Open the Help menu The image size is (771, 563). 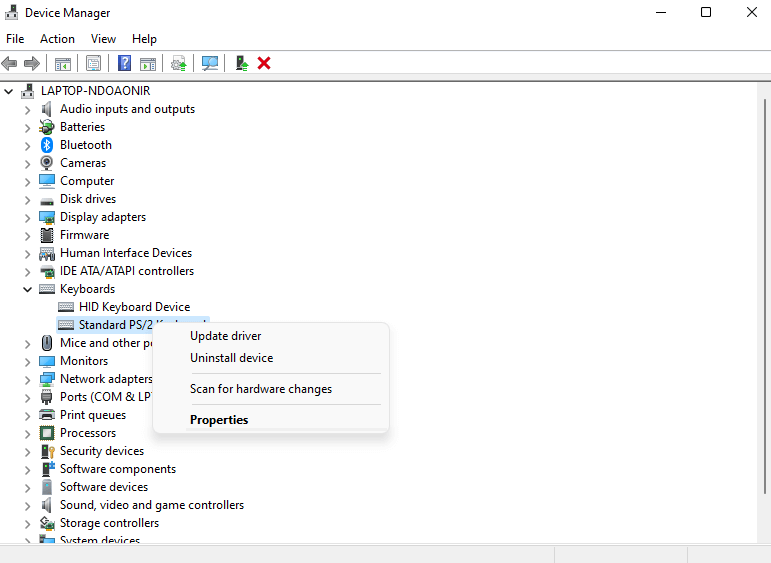[144, 39]
